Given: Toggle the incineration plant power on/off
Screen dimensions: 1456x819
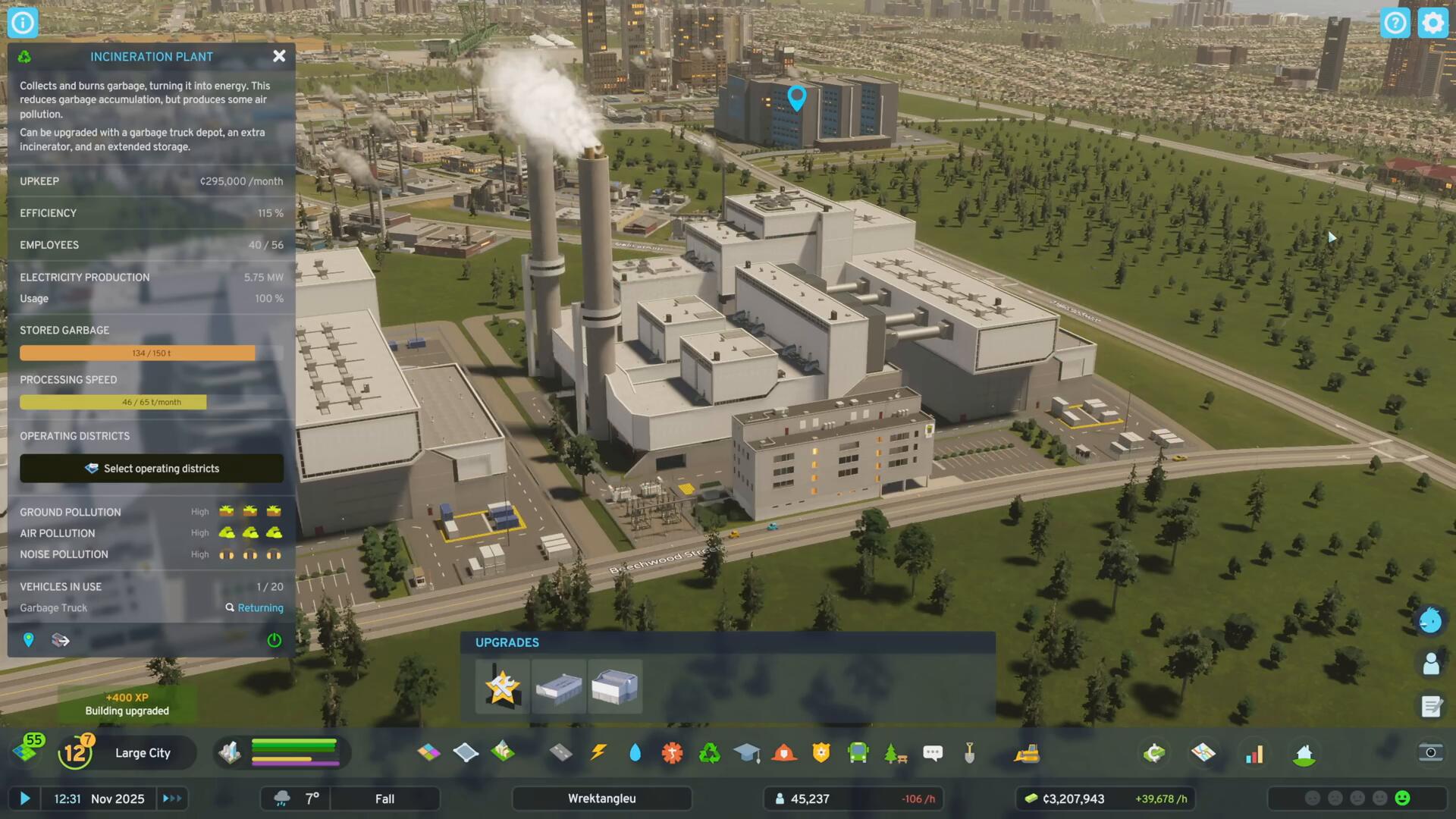Looking at the screenshot, I should tap(275, 641).
